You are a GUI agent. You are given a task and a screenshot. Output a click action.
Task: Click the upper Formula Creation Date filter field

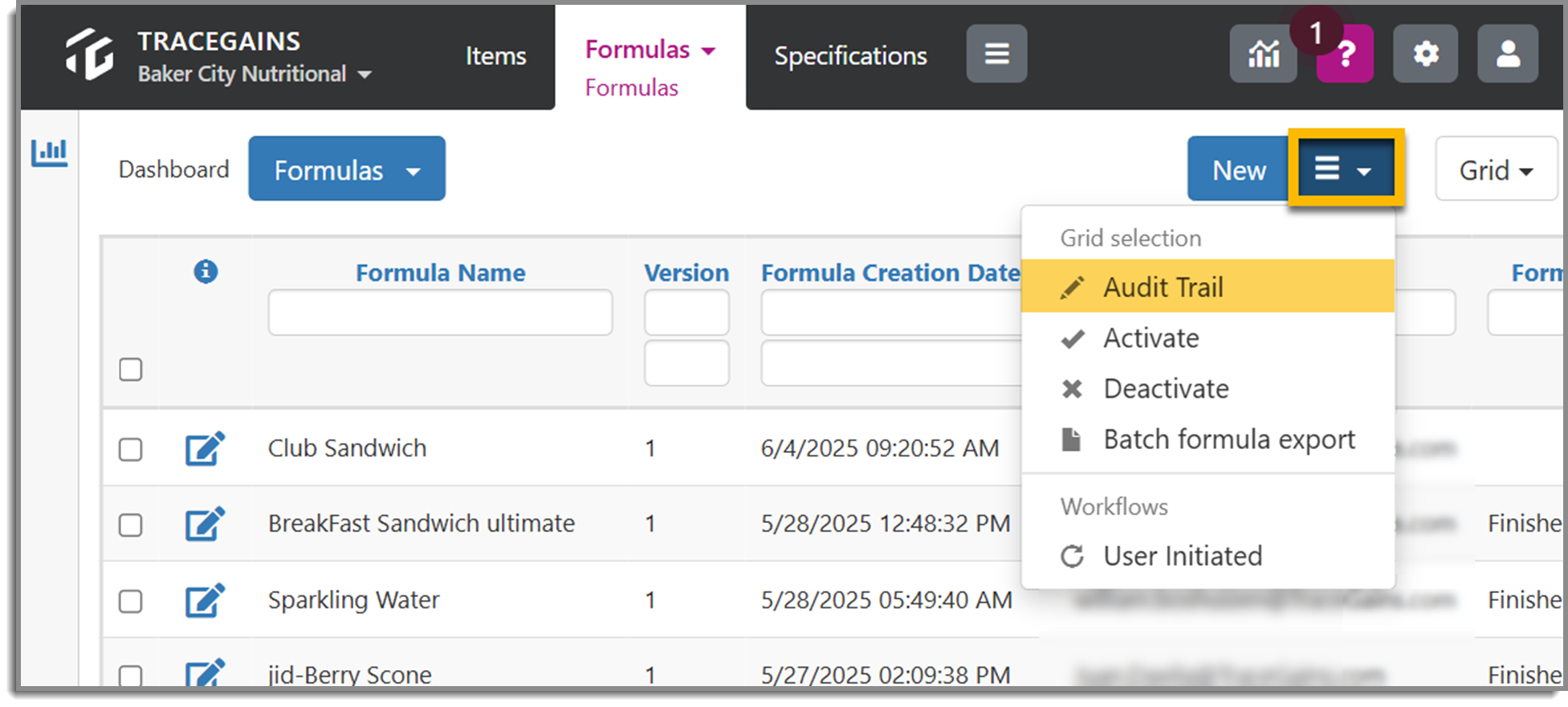(891, 313)
